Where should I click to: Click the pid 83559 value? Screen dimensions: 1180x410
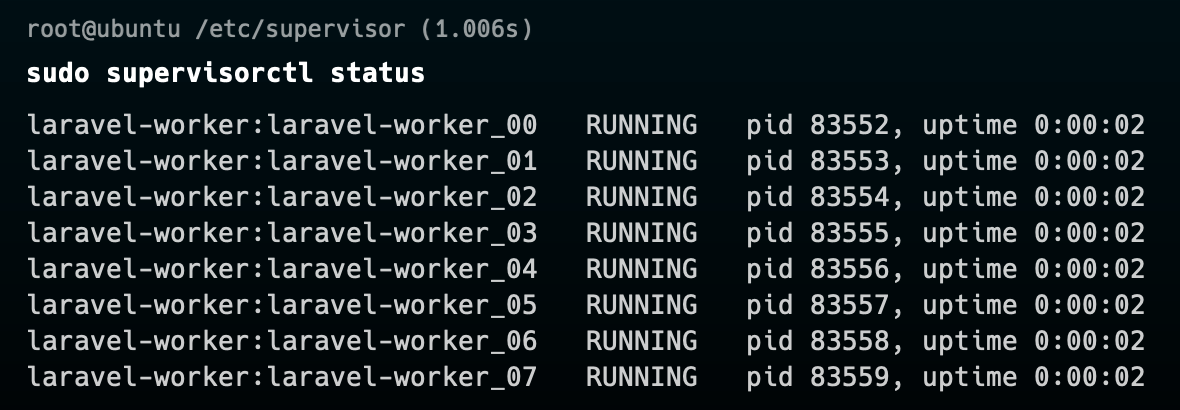(x=818, y=377)
